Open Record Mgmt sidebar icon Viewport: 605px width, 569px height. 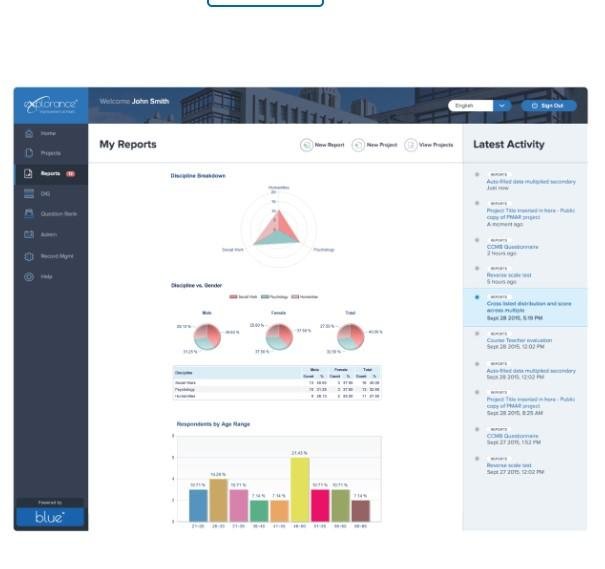pyautogui.click(x=29, y=256)
